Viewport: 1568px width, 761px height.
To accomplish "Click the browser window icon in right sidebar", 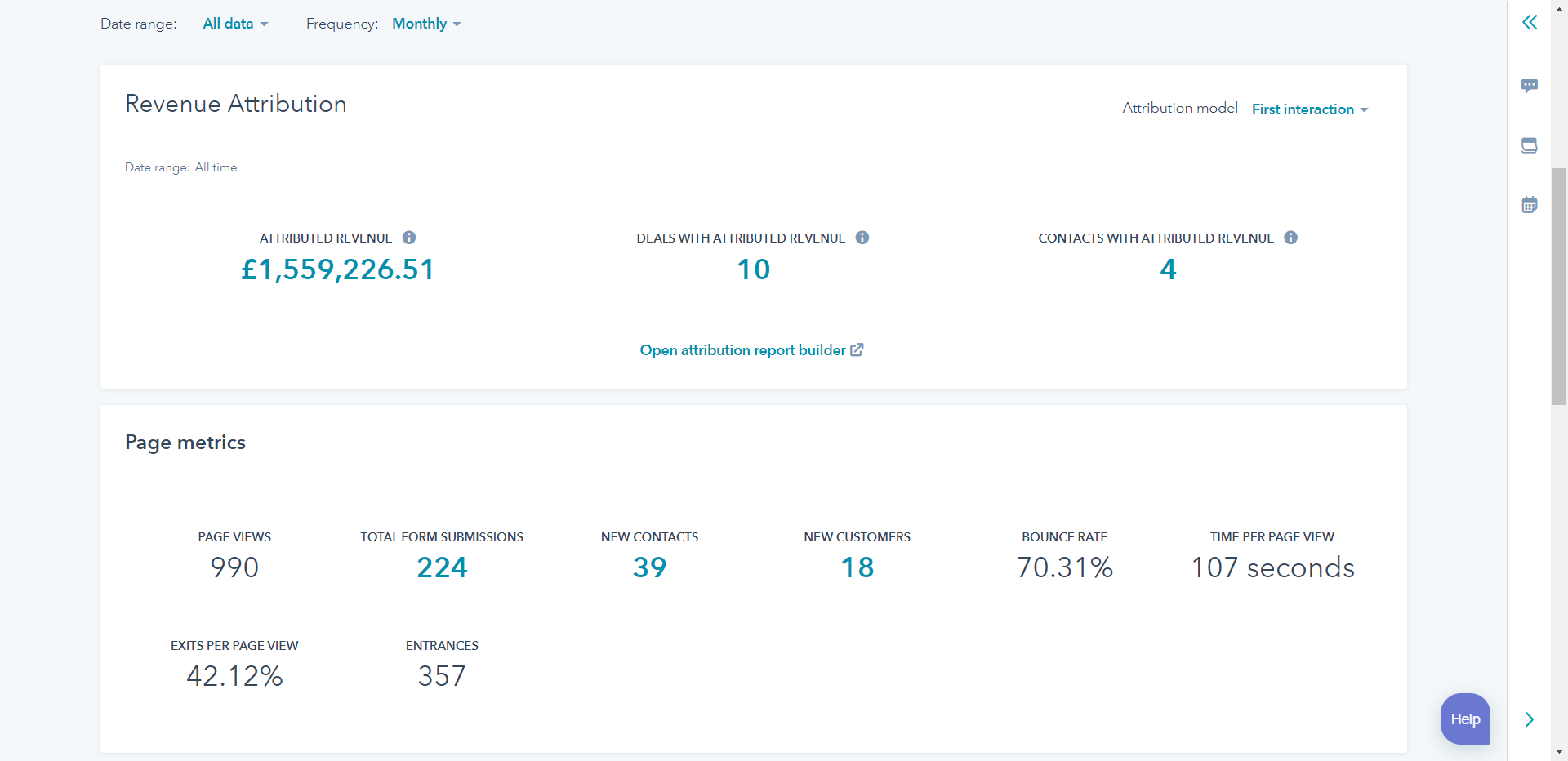I will point(1529,145).
